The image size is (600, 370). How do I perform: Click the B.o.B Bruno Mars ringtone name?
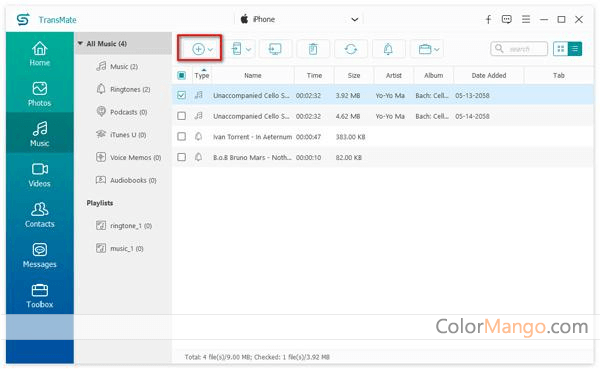coord(253,157)
